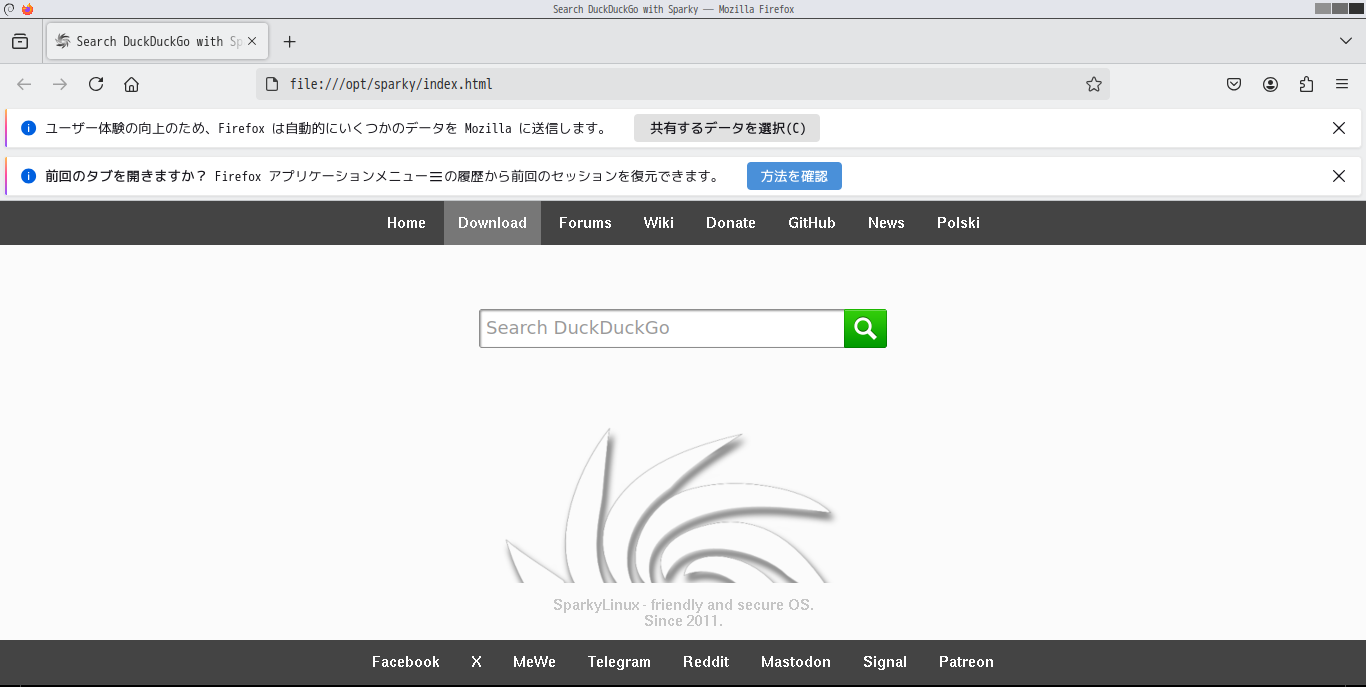Click the address bar with file:///opt/sparky/index.html
Image resolution: width=1366 pixels, height=687 pixels.
pyautogui.click(x=683, y=84)
